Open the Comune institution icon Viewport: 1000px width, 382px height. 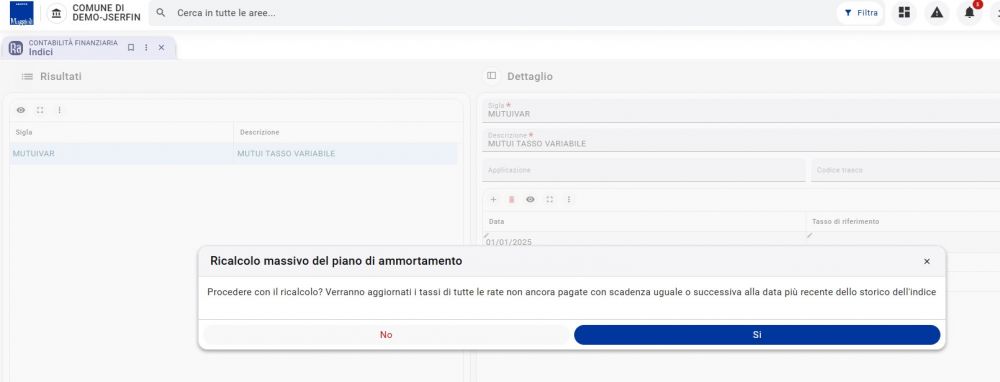(57, 13)
